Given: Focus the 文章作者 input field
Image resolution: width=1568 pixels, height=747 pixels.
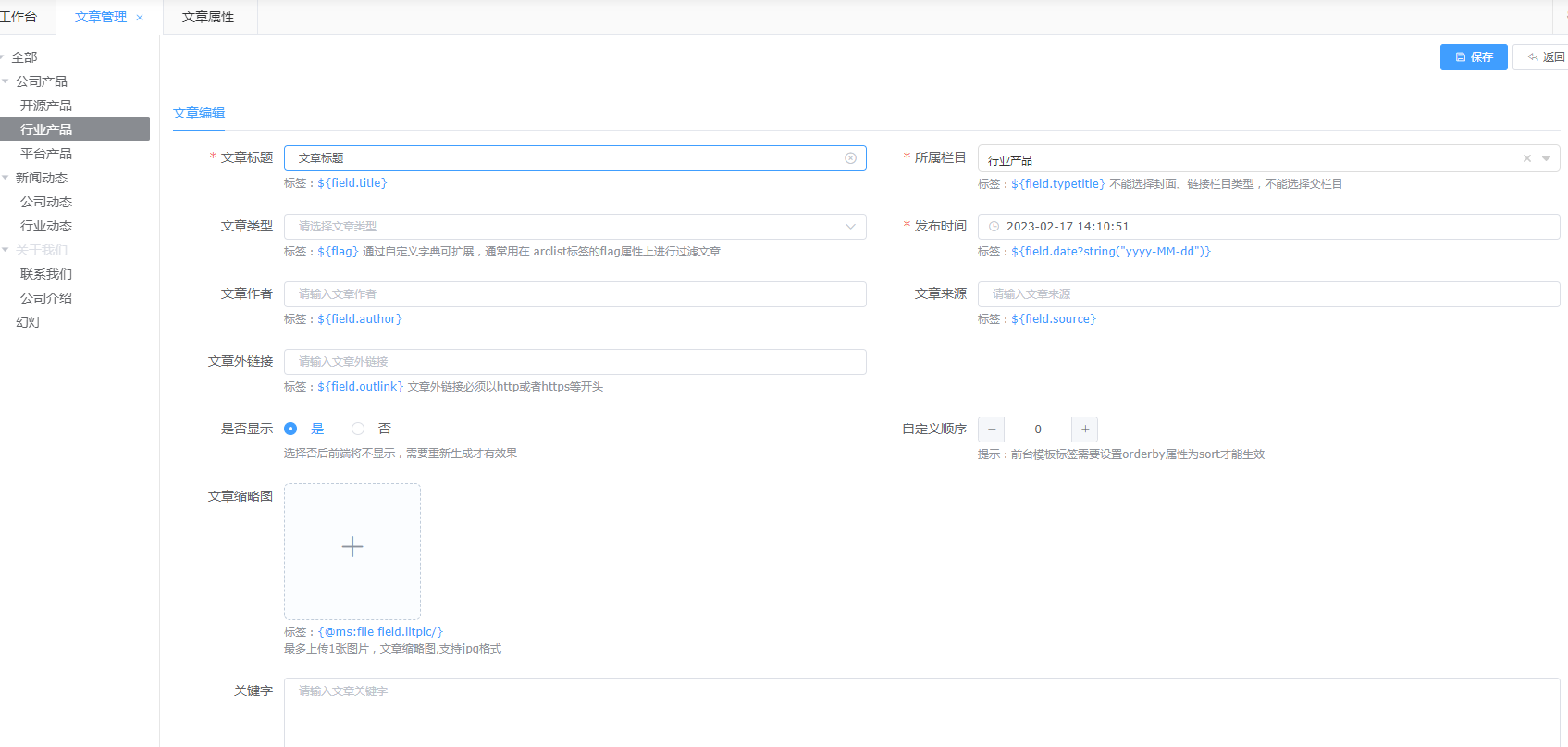Looking at the screenshot, I should pyautogui.click(x=574, y=294).
